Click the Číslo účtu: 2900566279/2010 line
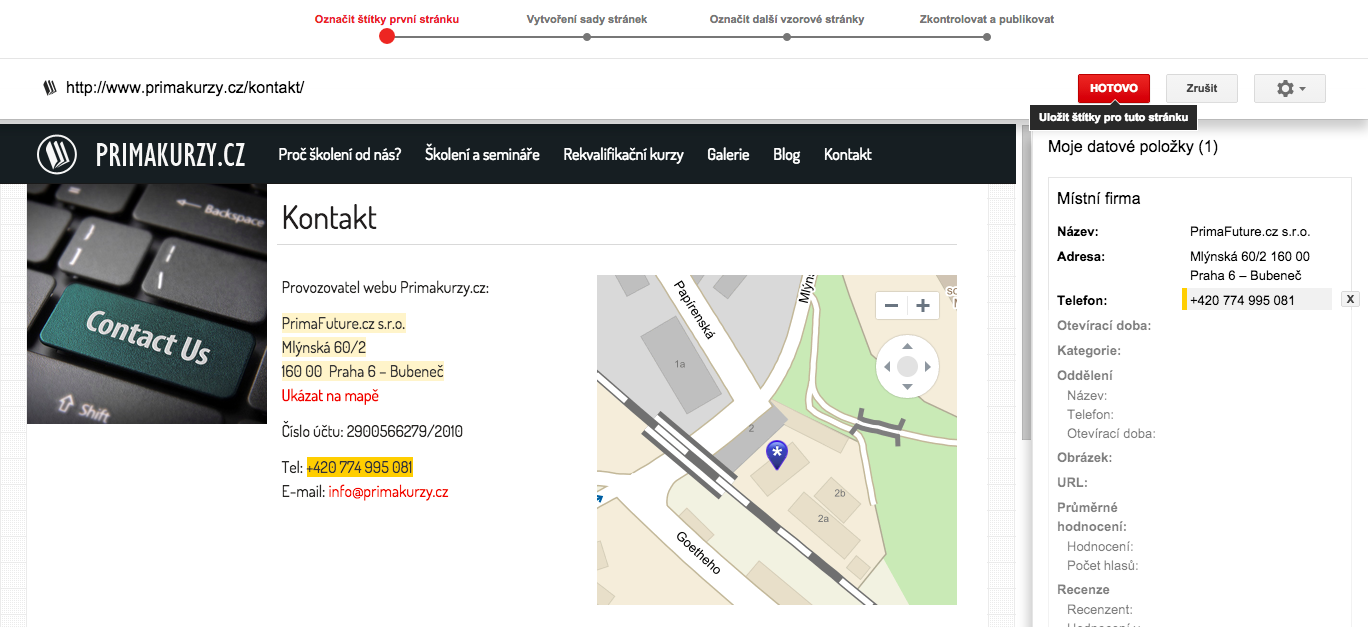 tap(372, 432)
